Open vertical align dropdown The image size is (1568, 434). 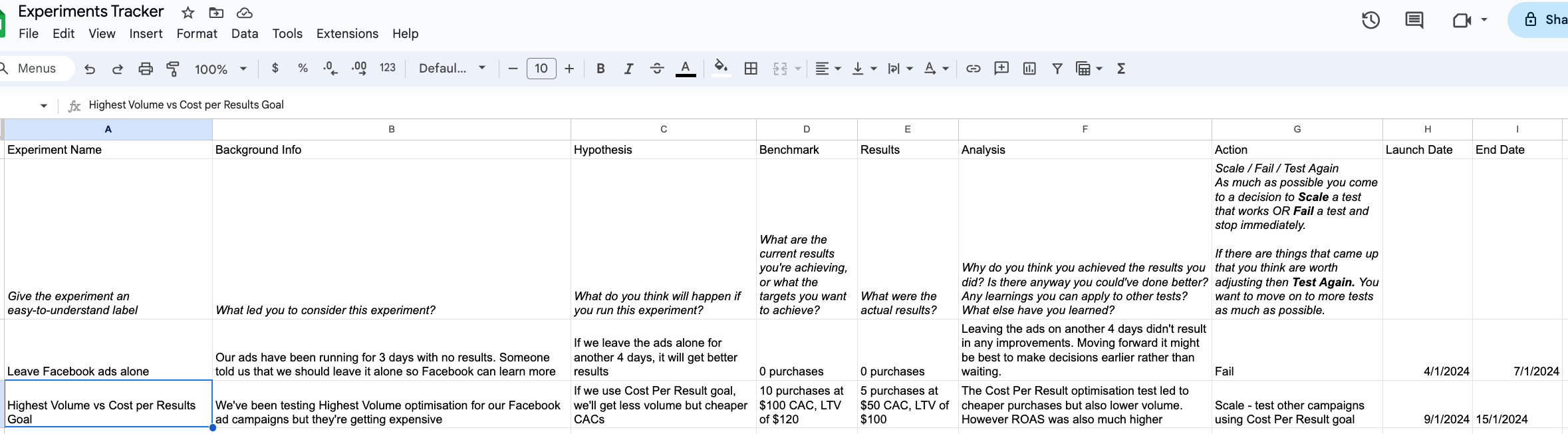click(x=864, y=68)
